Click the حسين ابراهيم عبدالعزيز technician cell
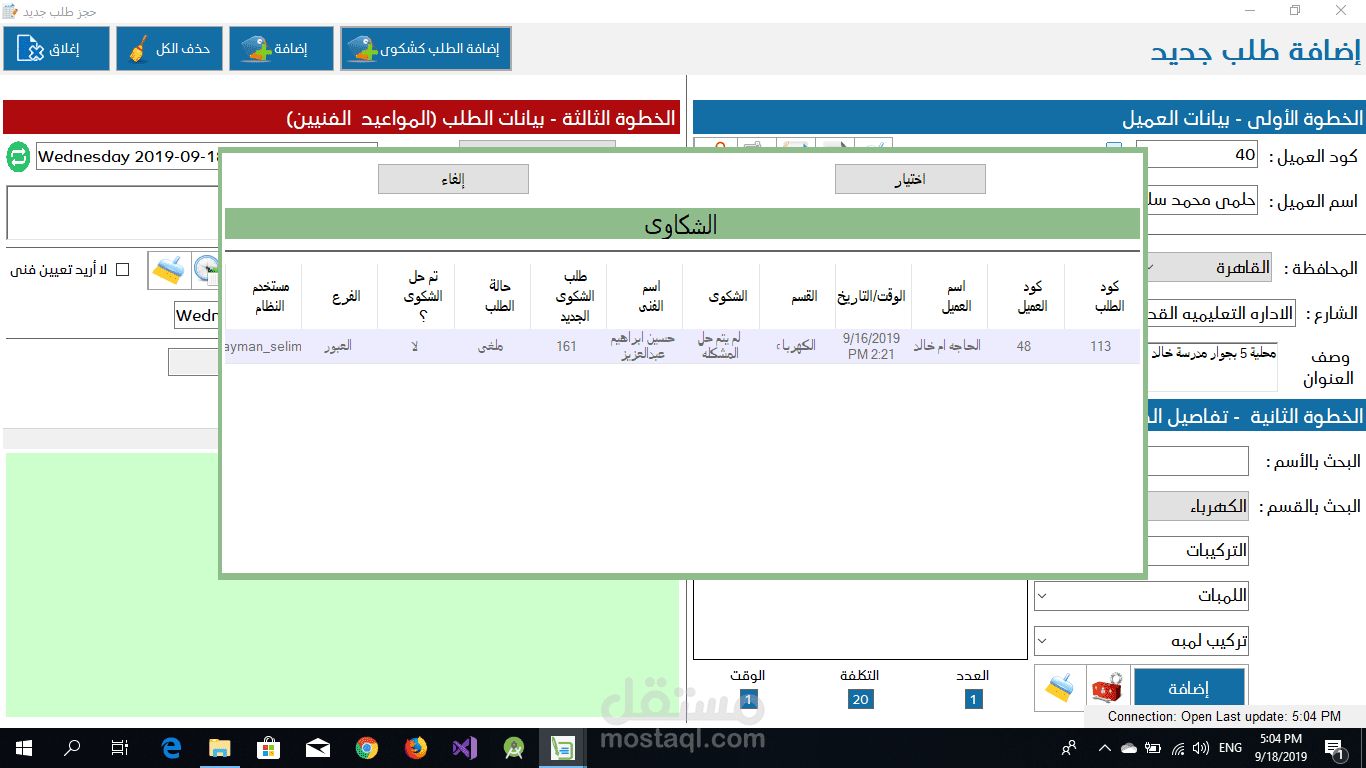The height and width of the screenshot is (768, 1366). tap(644, 346)
